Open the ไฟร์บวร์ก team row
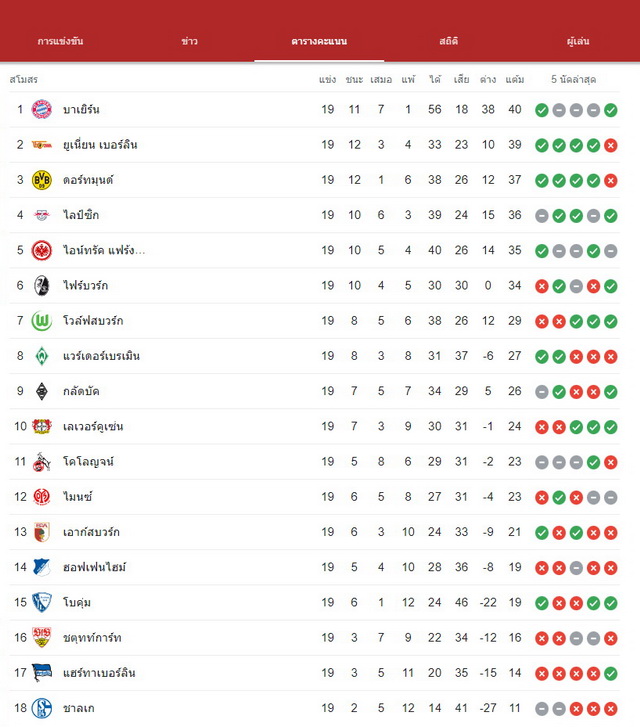Viewport: 640px width, 727px height. click(314, 286)
